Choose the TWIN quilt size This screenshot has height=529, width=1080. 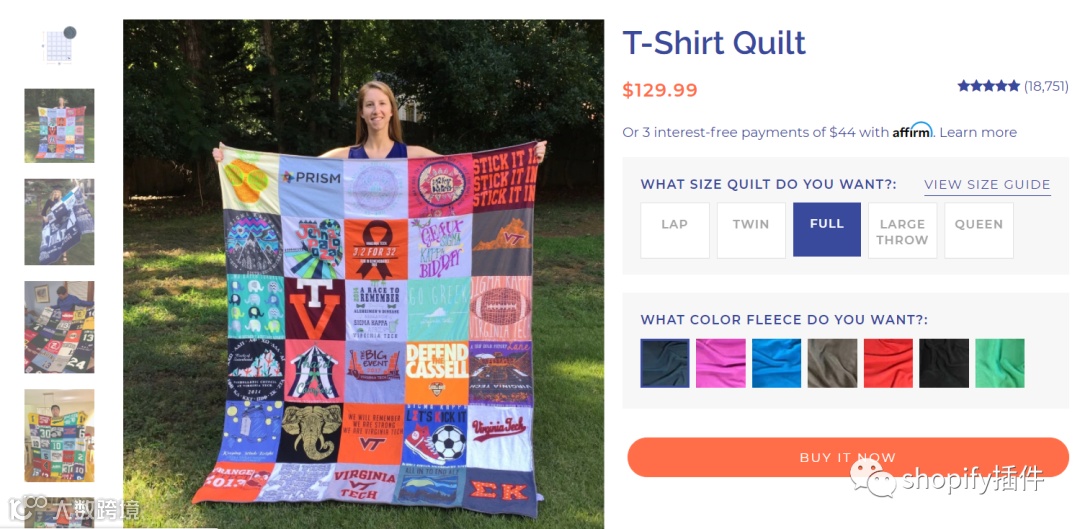coord(751,230)
